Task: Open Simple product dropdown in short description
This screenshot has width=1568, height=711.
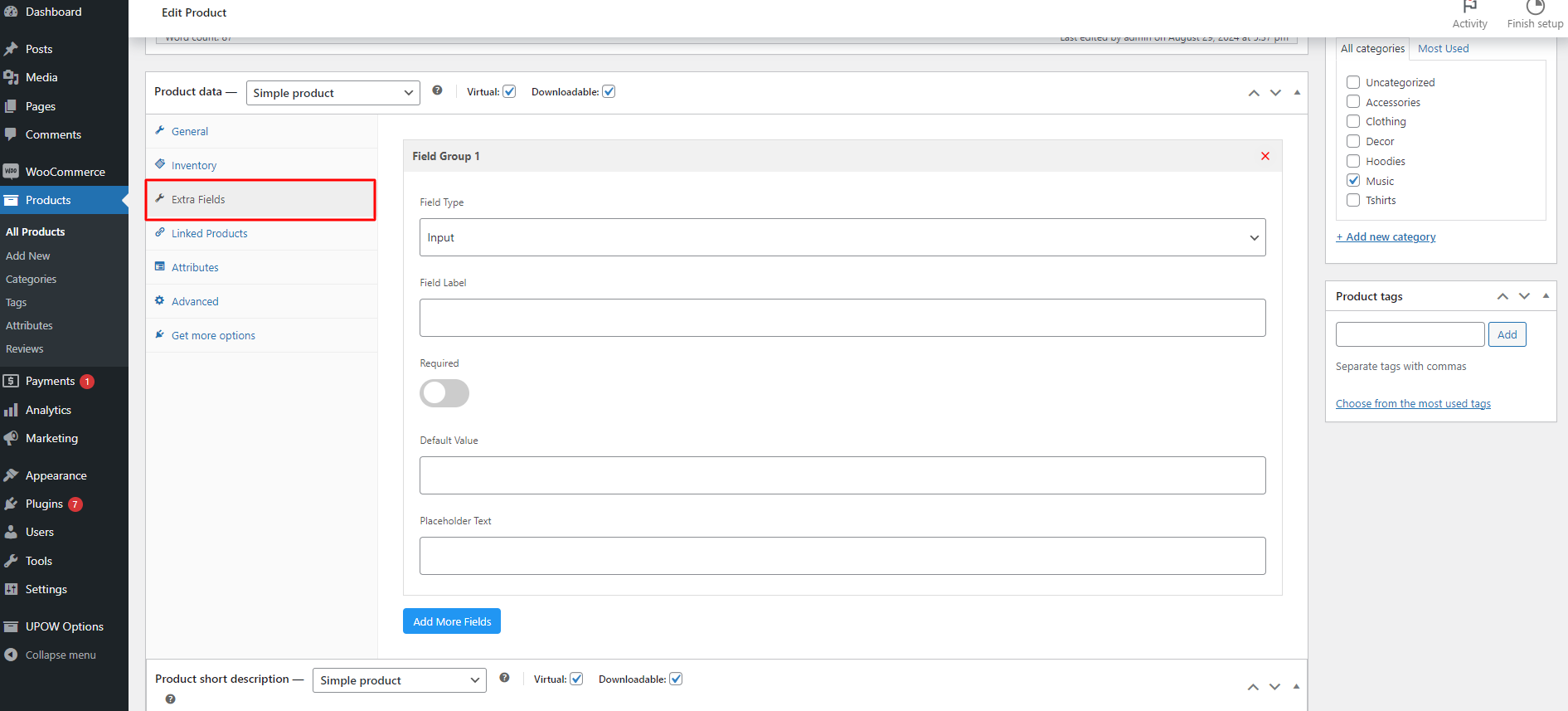Action: (400, 680)
